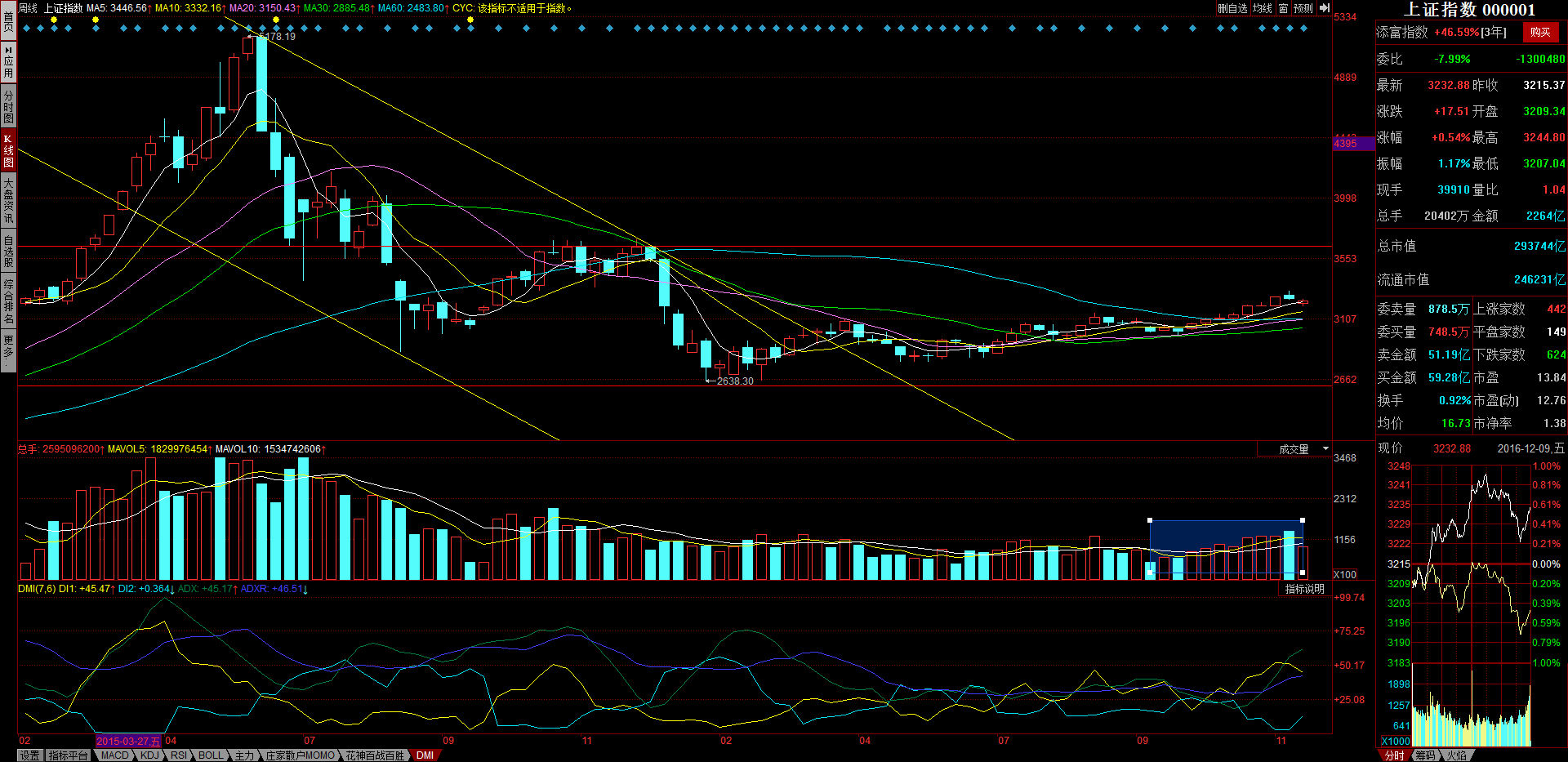
Task: Click the 2638.30 low price marker
Action: tap(735, 381)
